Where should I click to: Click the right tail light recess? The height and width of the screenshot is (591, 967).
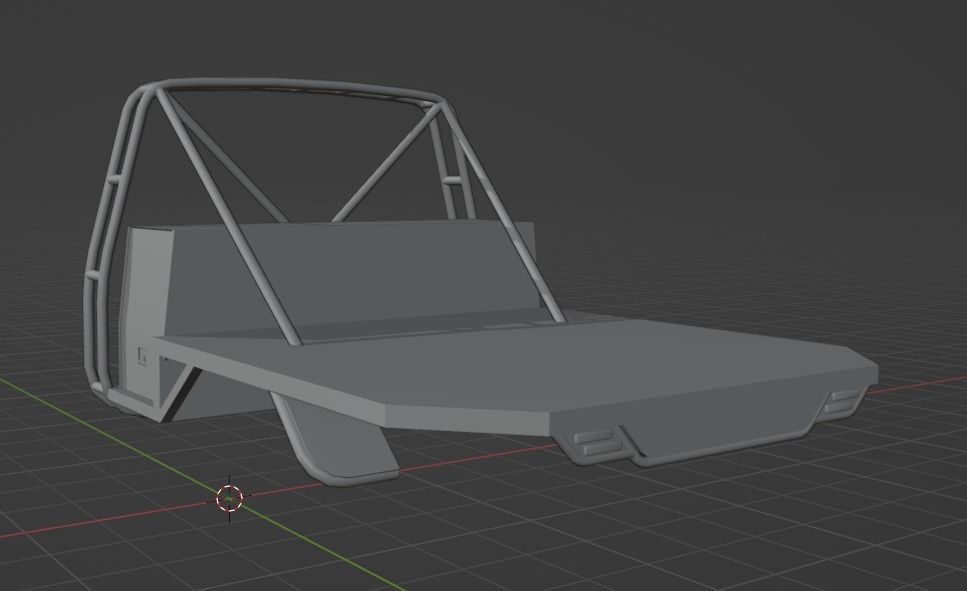coord(840,405)
